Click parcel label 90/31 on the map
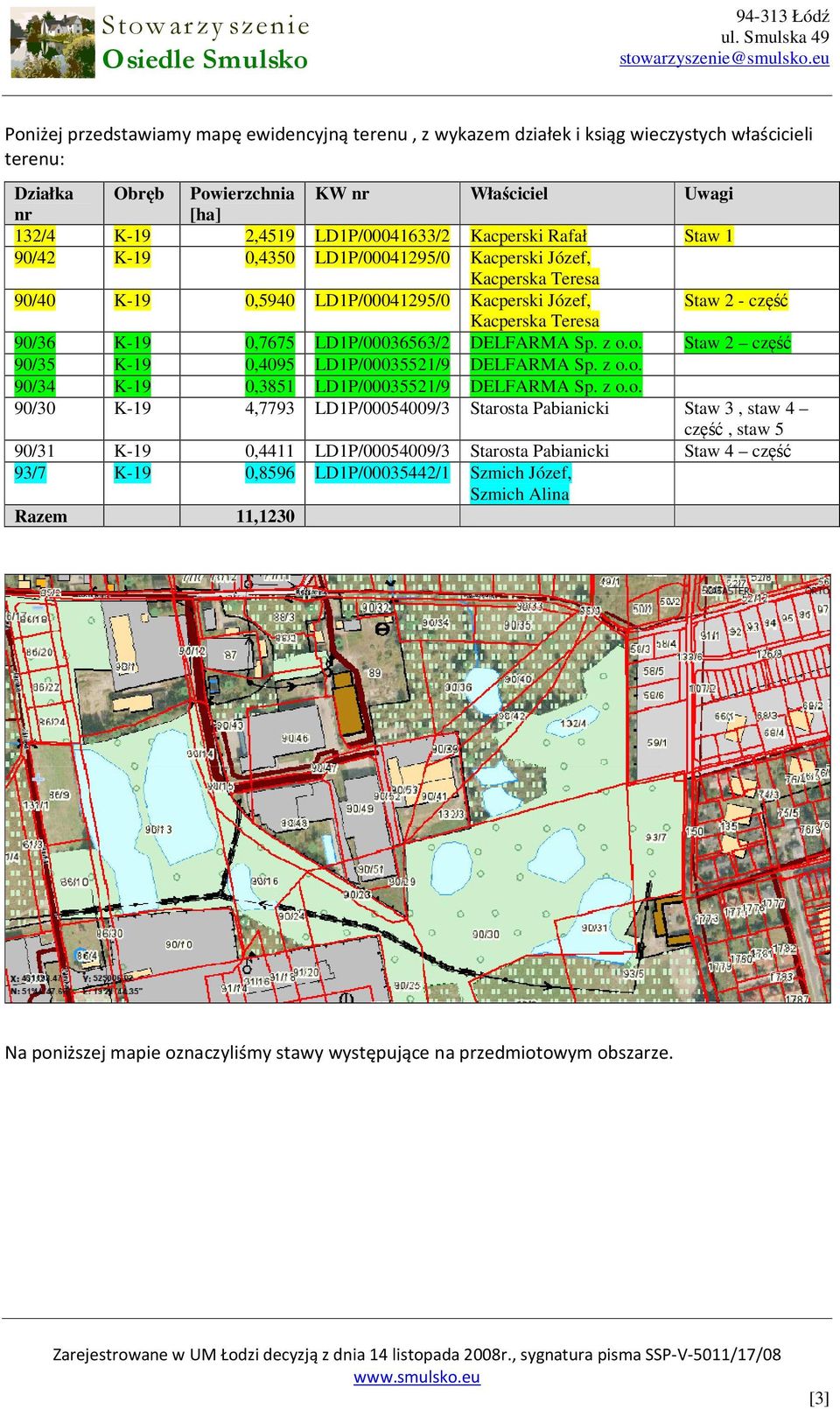The width and height of the screenshot is (840, 1409). point(594,928)
